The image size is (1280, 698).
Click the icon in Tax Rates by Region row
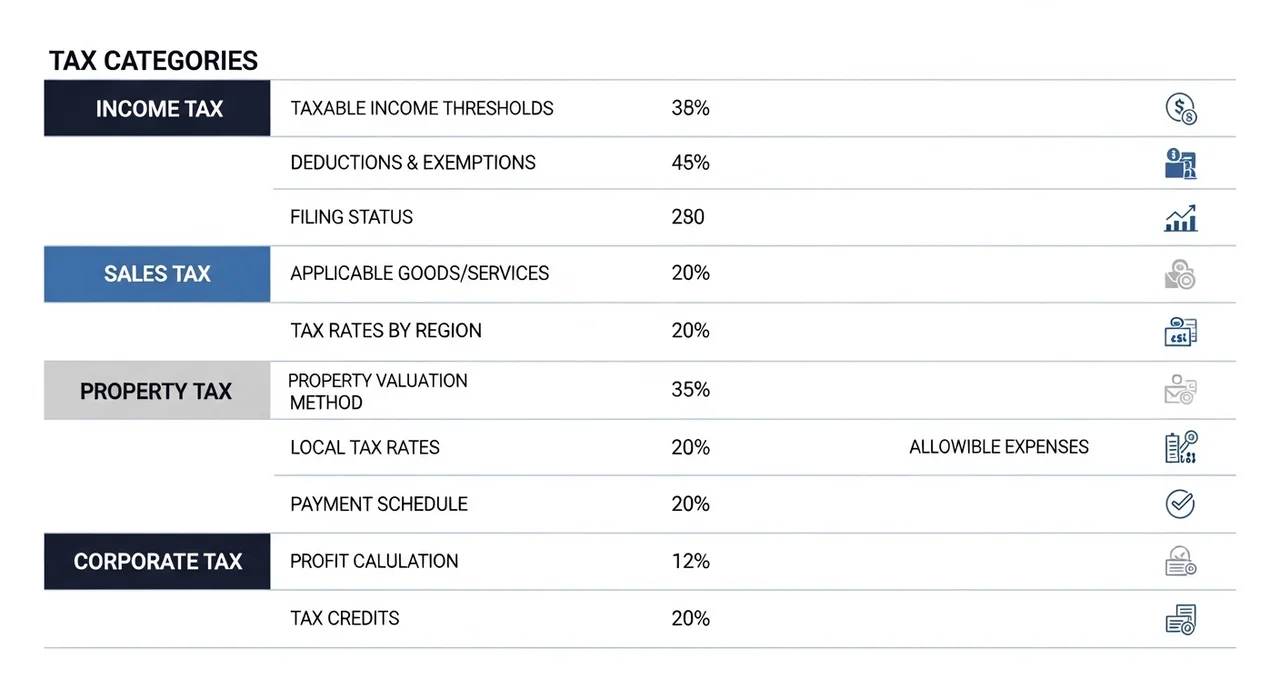click(1181, 331)
